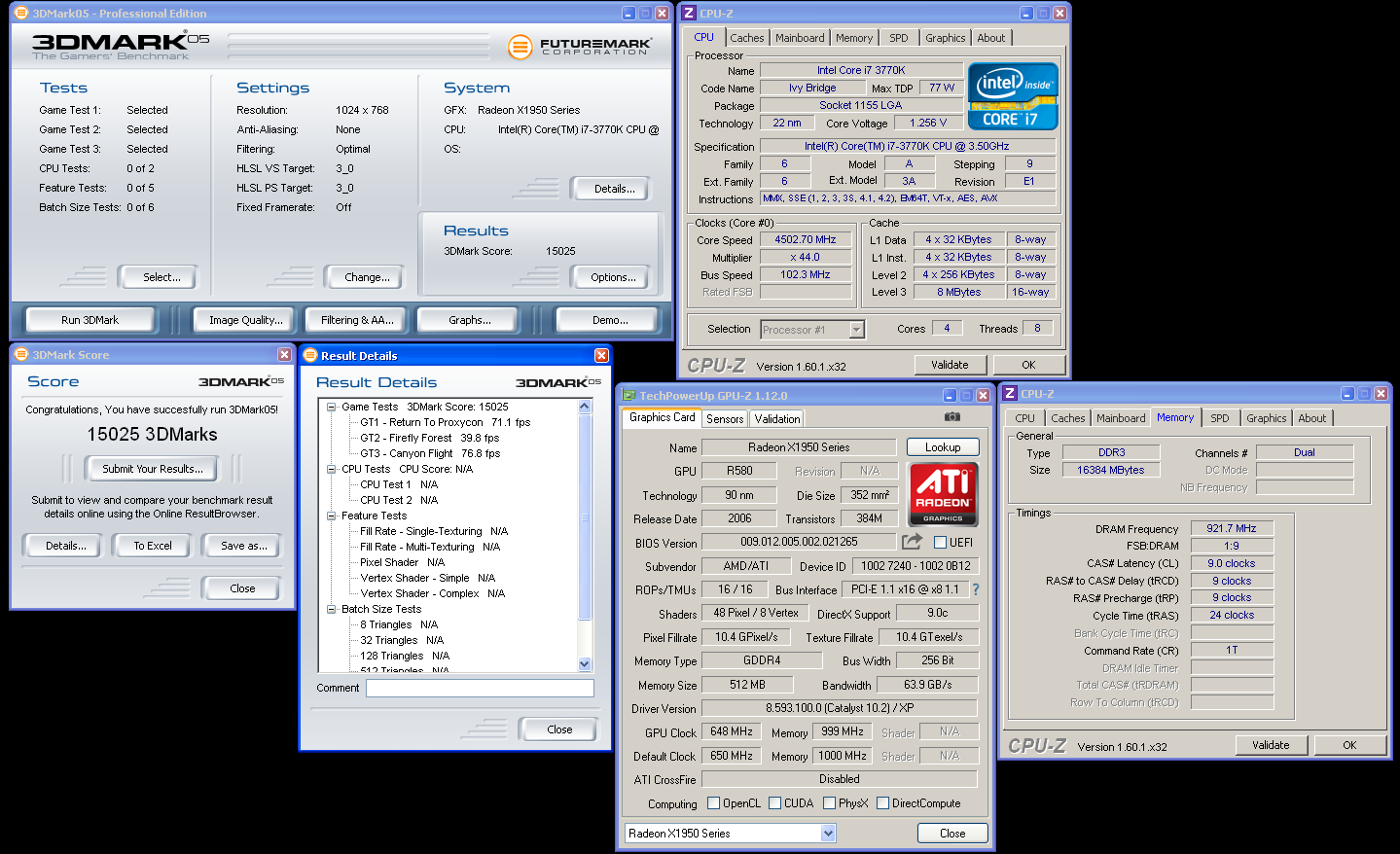1400x854 pixels.
Task: Export the score with To Excel
Action: pyautogui.click(x=153, y=546)
